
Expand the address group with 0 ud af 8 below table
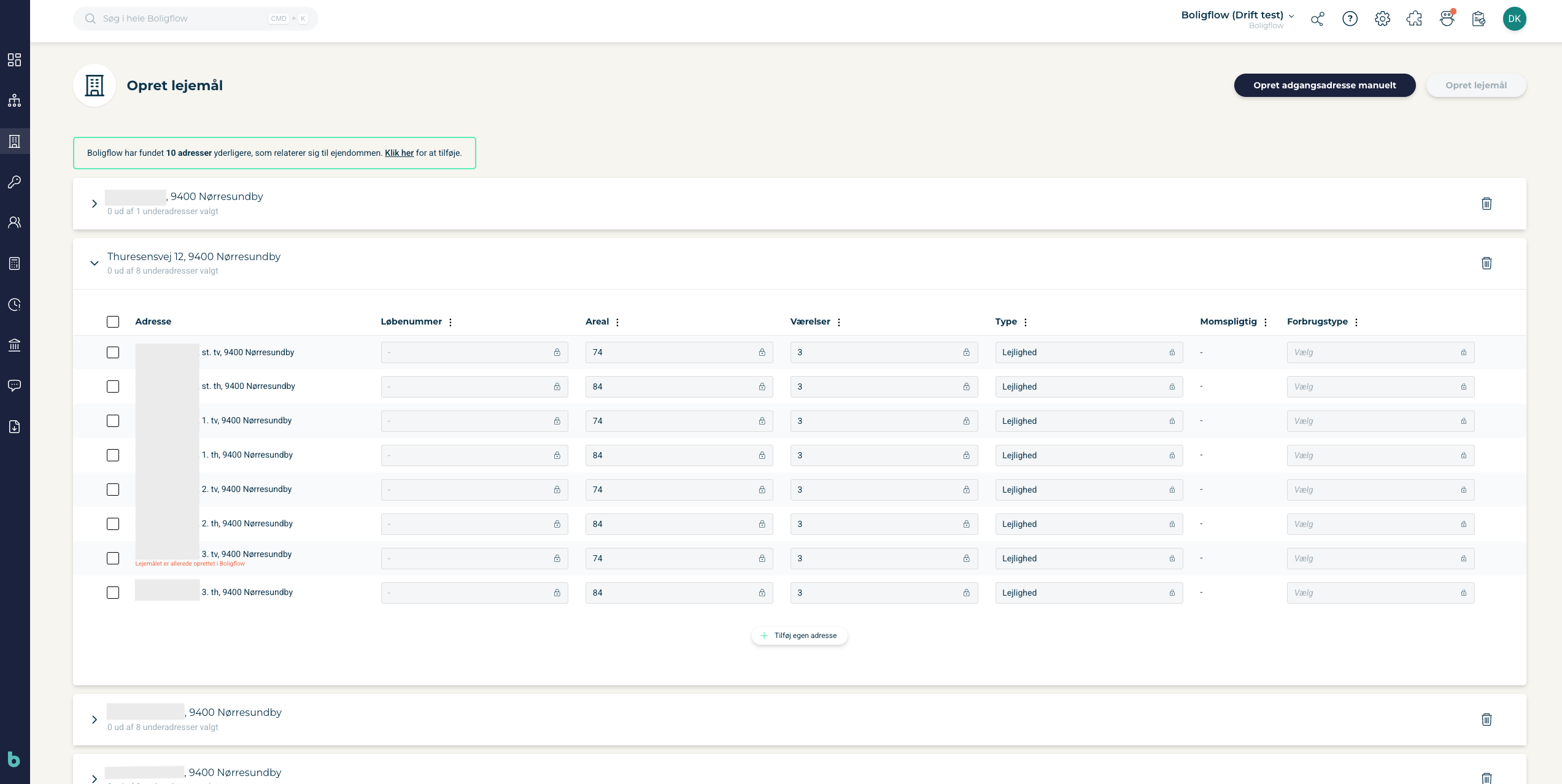95,720
